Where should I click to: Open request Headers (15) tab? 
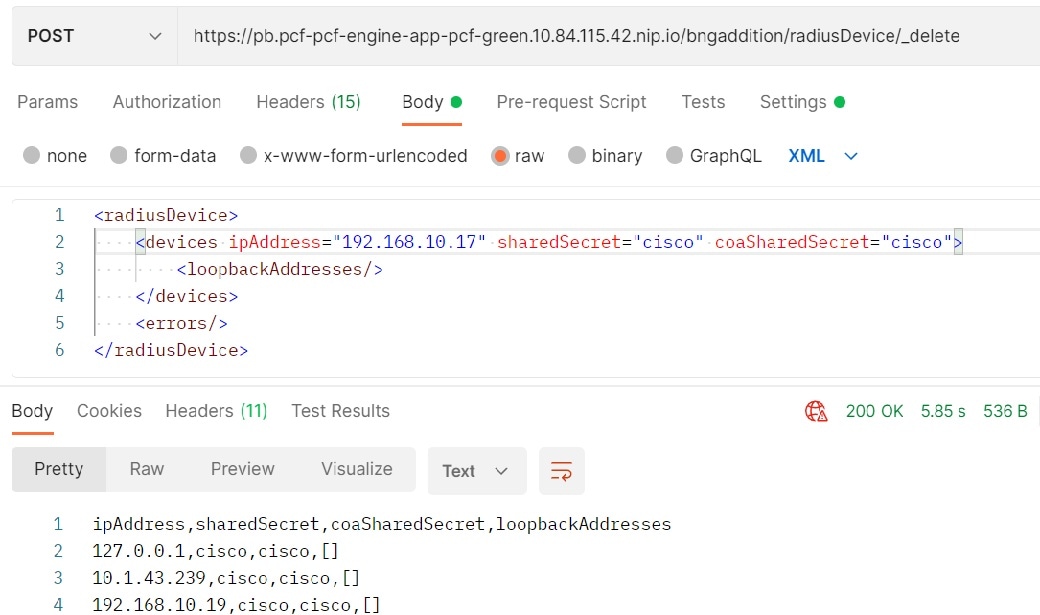[308, 102]
